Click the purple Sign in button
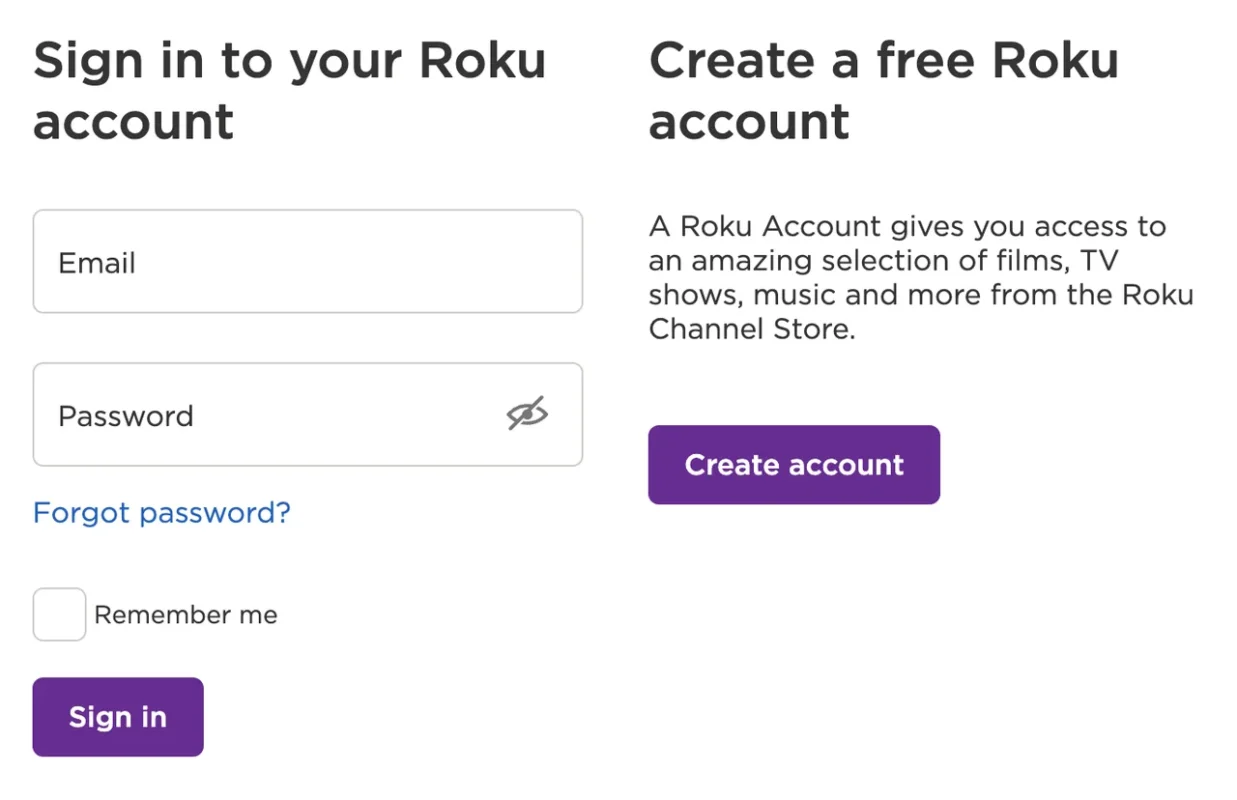This screenshot has width=1237, height=800. click(x=118, y=717)
